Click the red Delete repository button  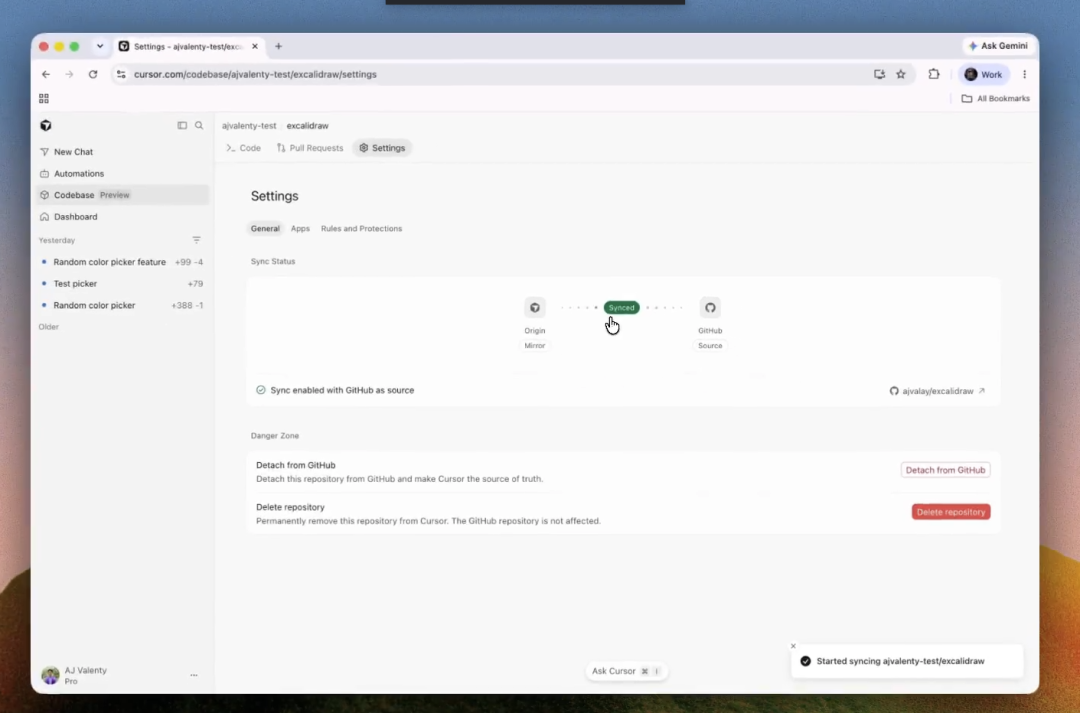pyautogui.click(x=951, y=512)
